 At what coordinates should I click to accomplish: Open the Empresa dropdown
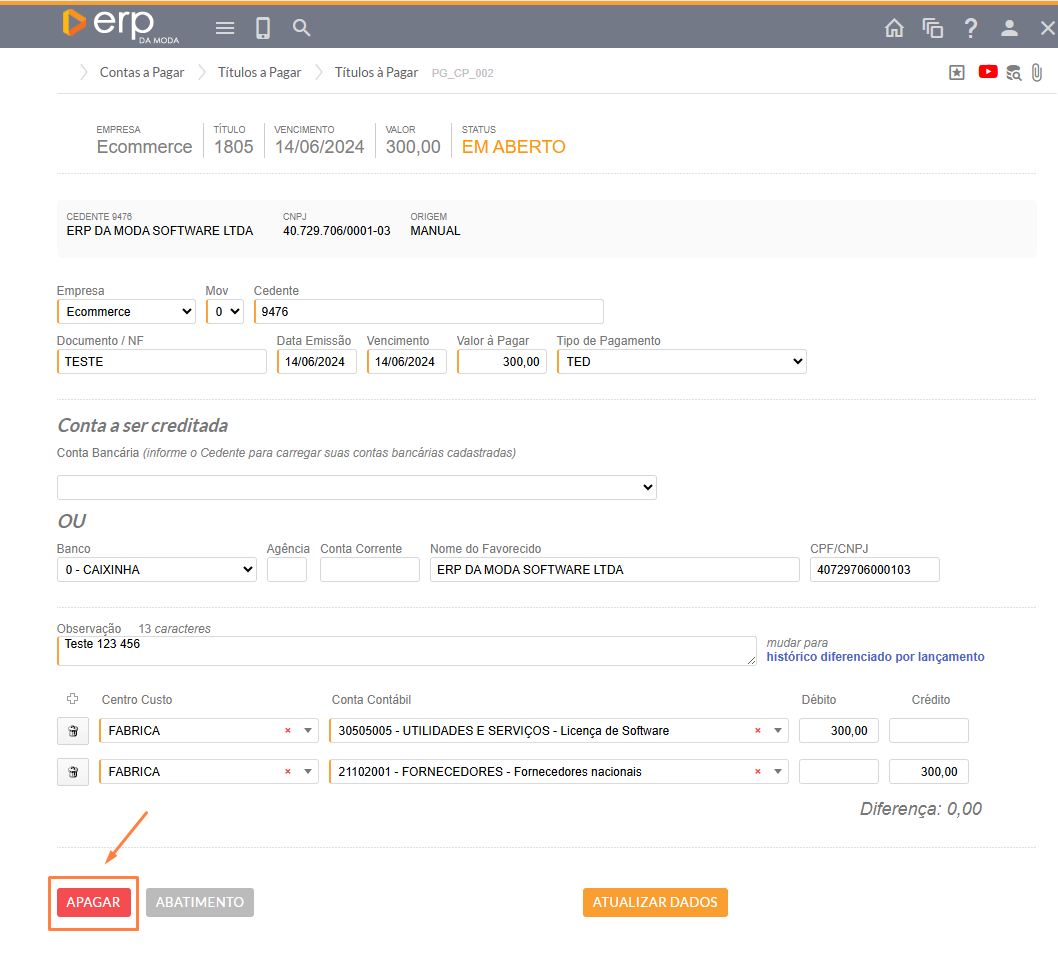point(126,312)
